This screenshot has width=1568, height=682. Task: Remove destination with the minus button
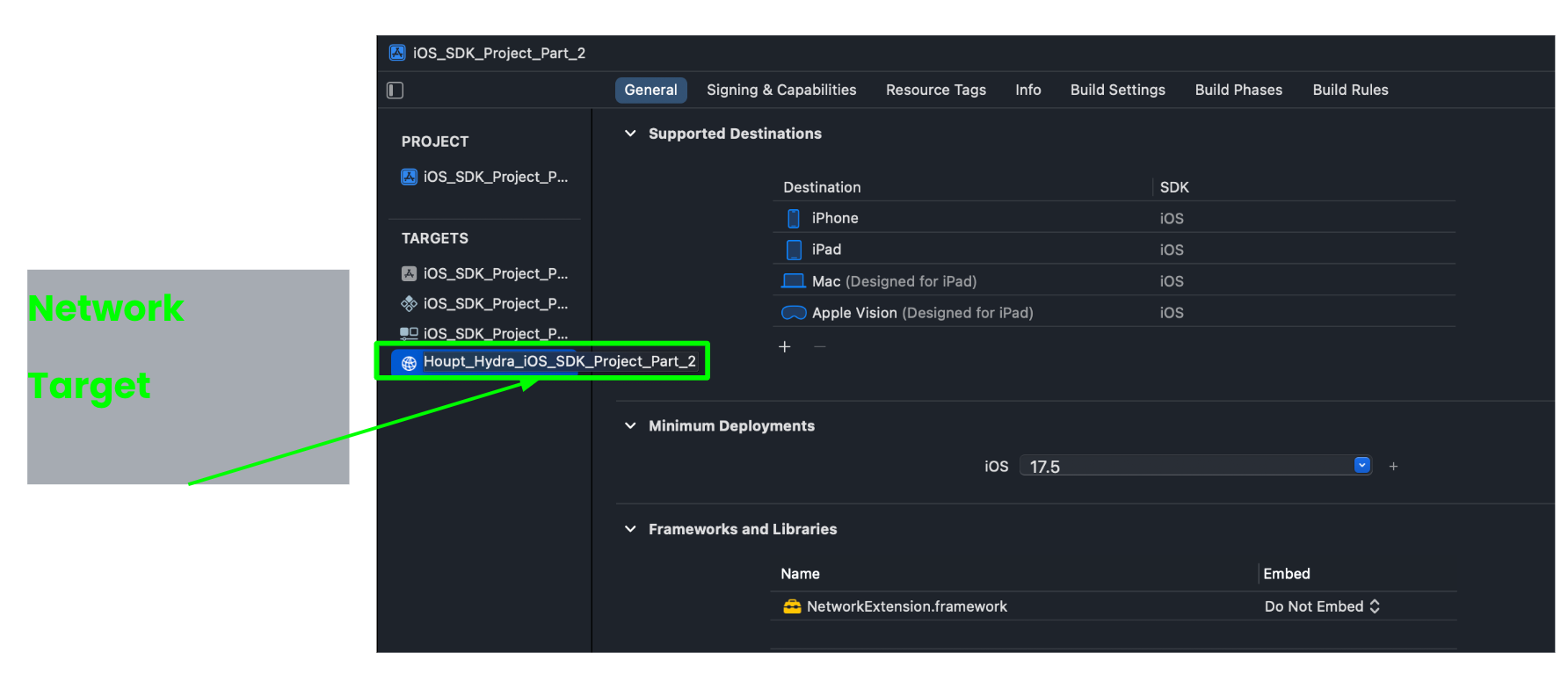tap(820, 347)
